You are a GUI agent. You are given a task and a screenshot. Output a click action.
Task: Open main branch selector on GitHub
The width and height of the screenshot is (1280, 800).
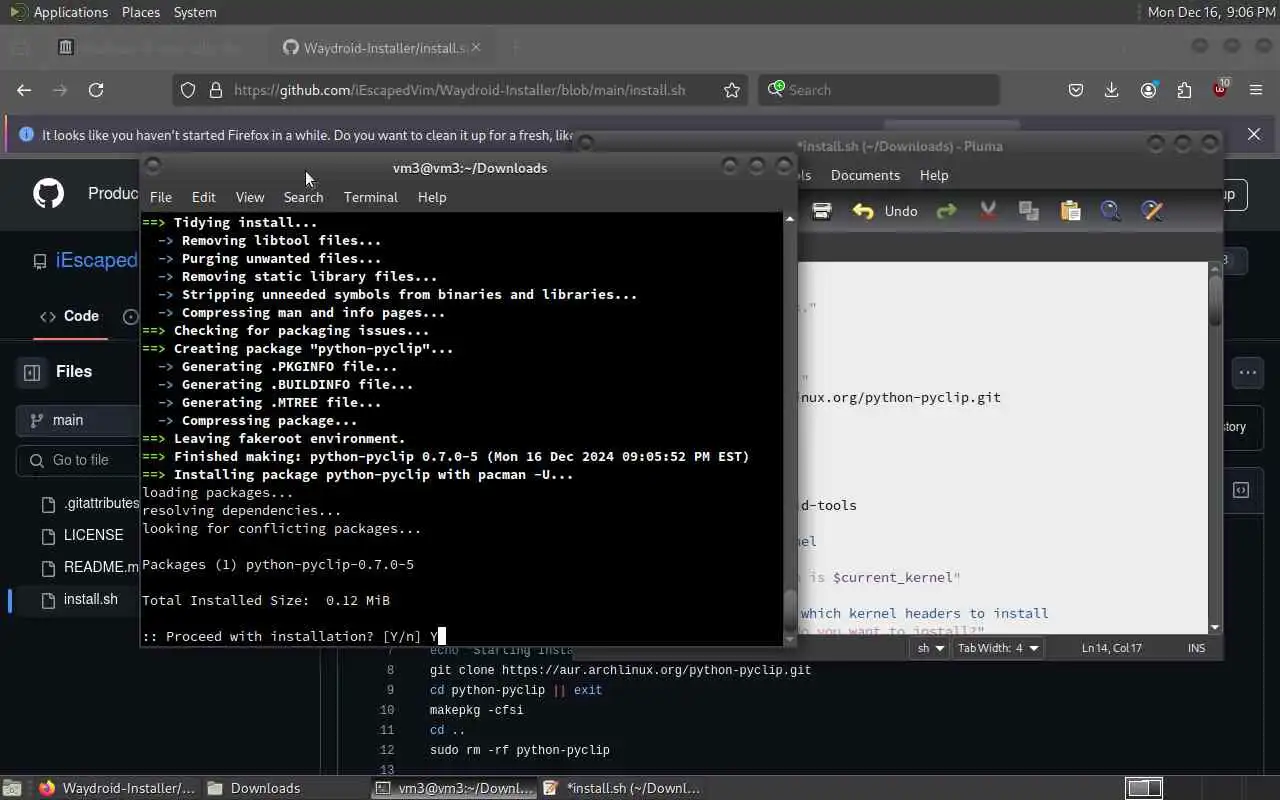[78, 420]
